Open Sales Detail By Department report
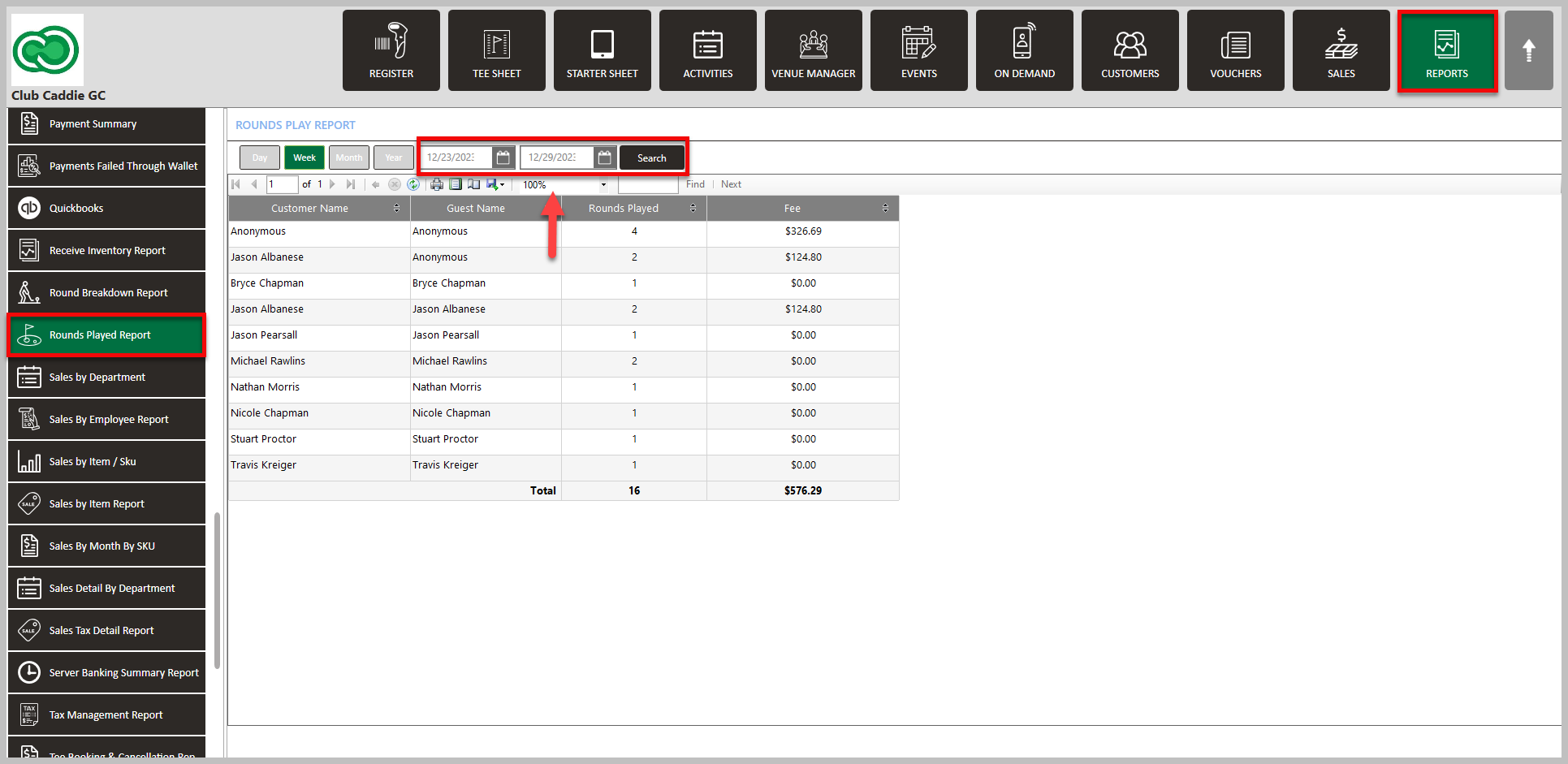Image resolution: width=1568 pixels, height=764 pixels. [x=106, y=589]
